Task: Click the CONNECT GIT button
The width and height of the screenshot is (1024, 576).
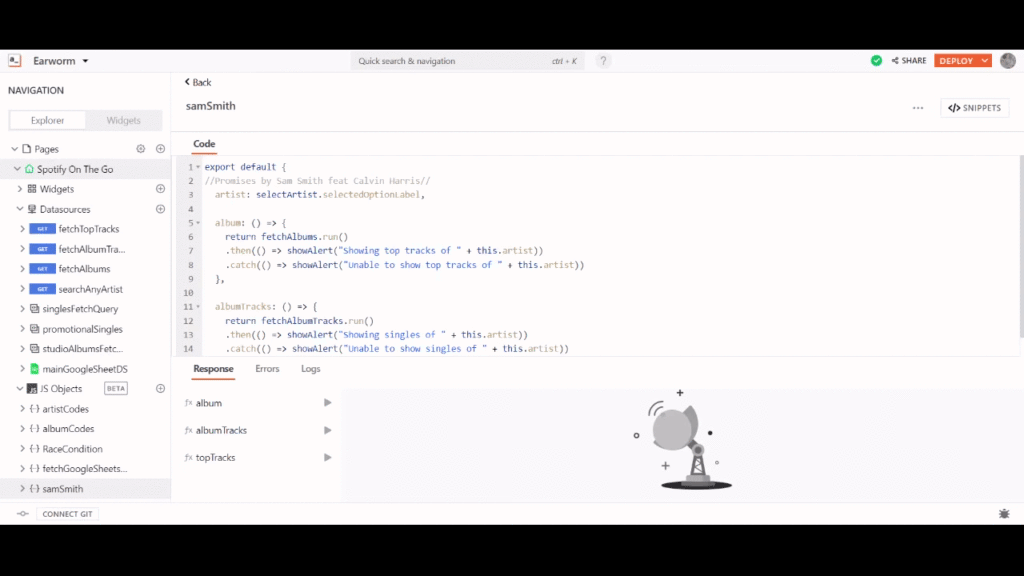Action: coord(67,514)
